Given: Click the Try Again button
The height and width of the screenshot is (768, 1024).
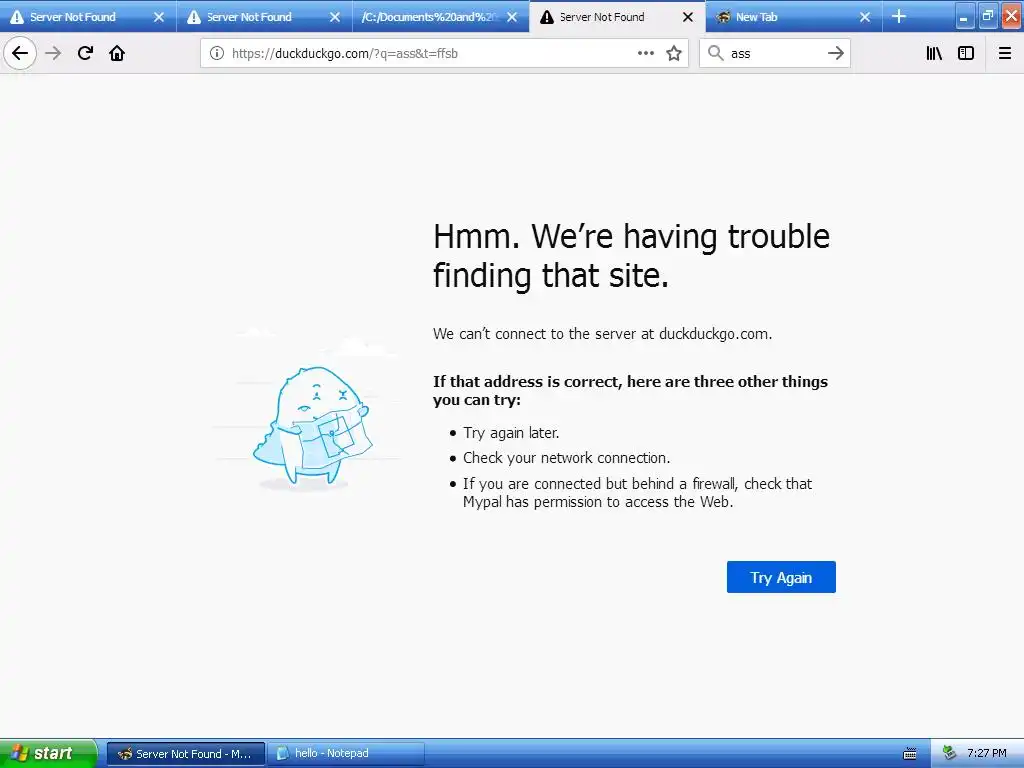Looking at the screenshot, I should coord(781,577).
